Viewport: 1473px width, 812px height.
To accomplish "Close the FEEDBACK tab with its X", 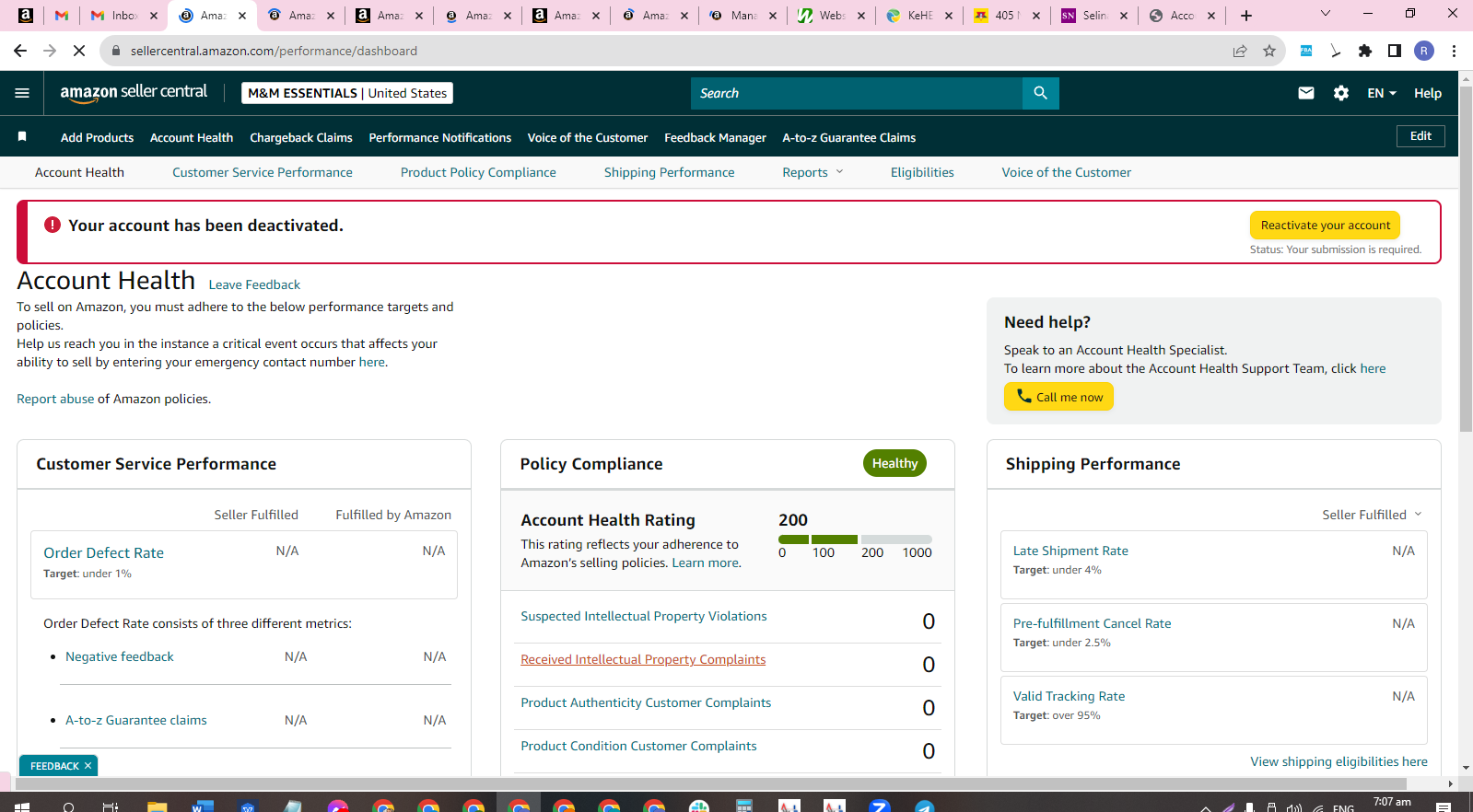I will pyautogui.click(x=88, y=766).
